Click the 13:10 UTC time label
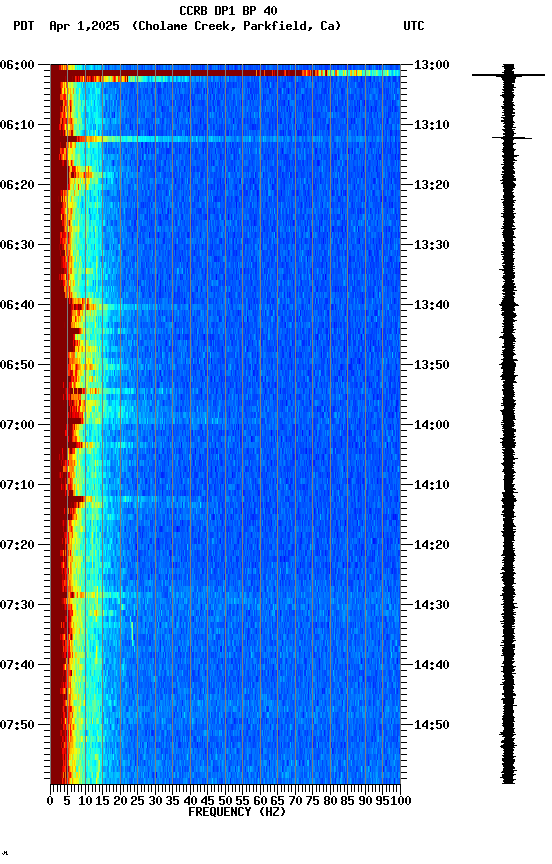Viewport: 552px width, 864px height. point(432,125)
